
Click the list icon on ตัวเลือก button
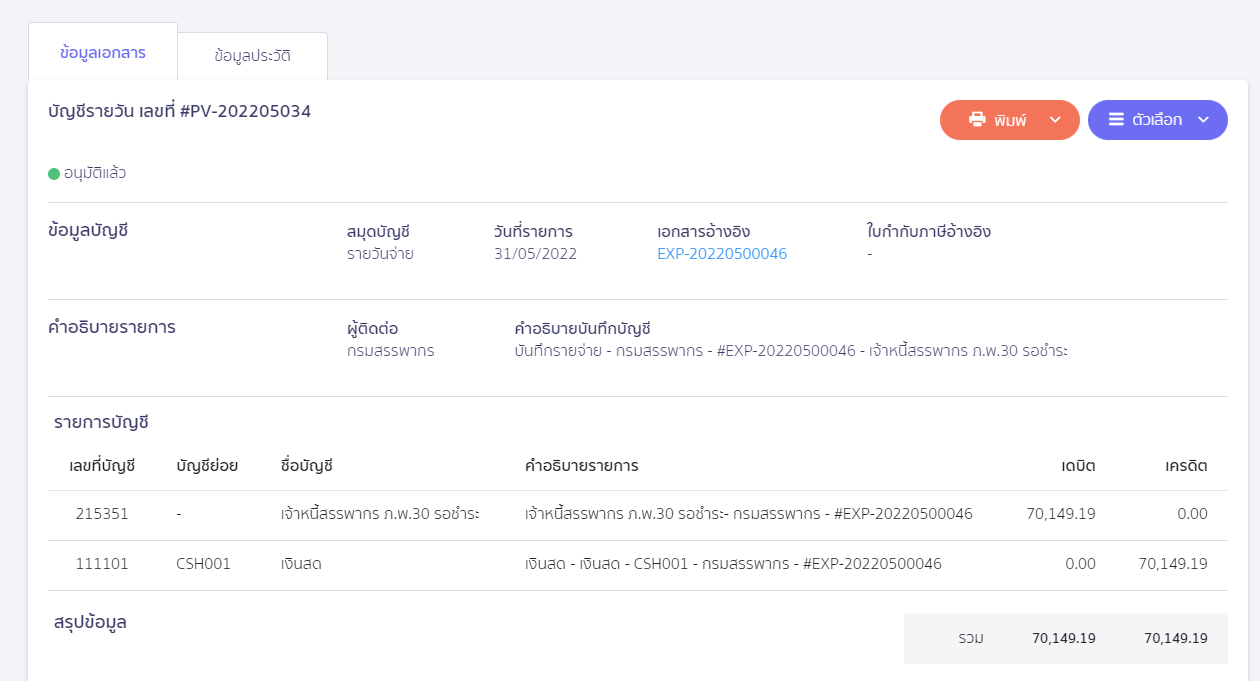click(1116, 120)
